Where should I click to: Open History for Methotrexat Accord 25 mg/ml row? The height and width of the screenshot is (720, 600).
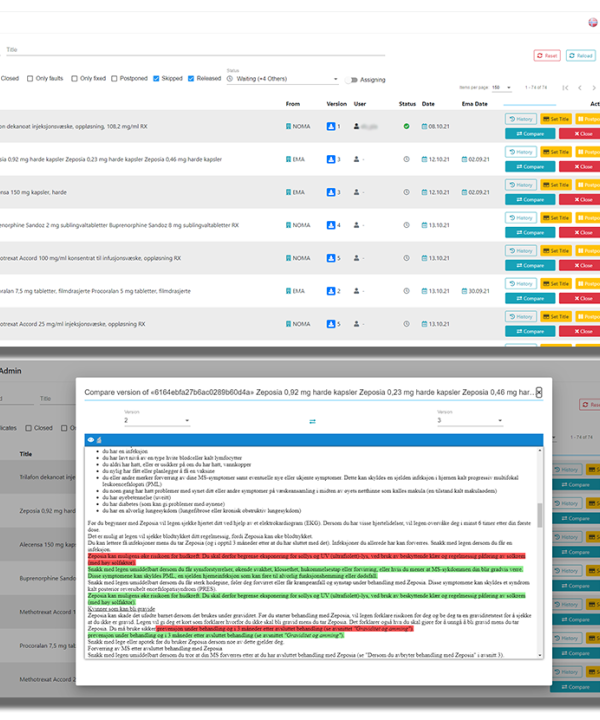[521, 317]
